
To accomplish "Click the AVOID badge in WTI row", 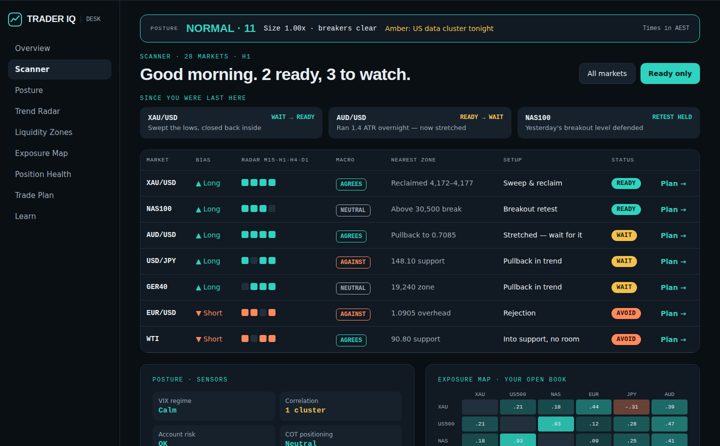I will point(626,339).
